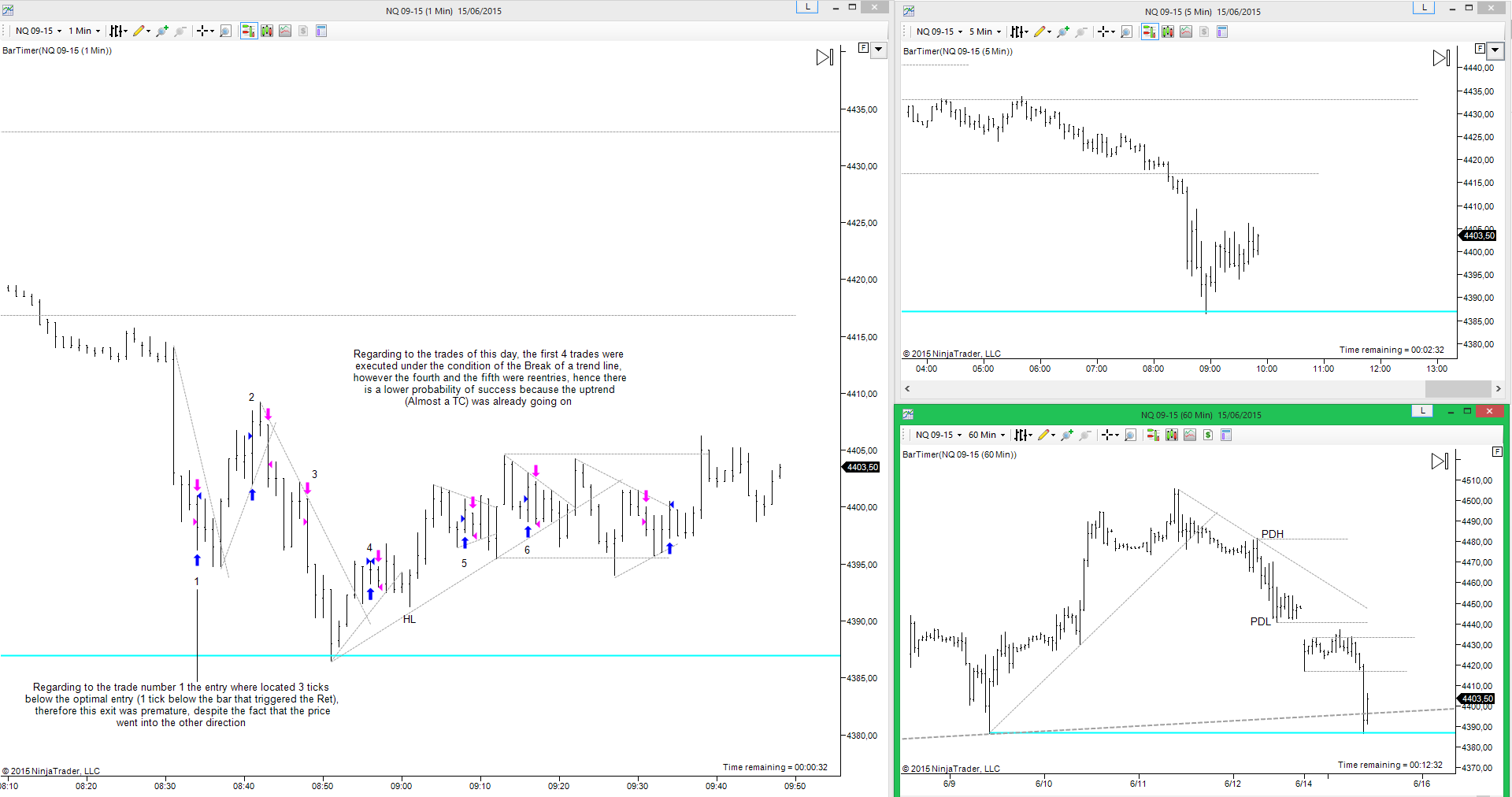Image resolution: width=1512 pixels, height=797 pixels.
Task: Toggle the L link button on 5 Min window
Action: click(x=1424, y=8)
